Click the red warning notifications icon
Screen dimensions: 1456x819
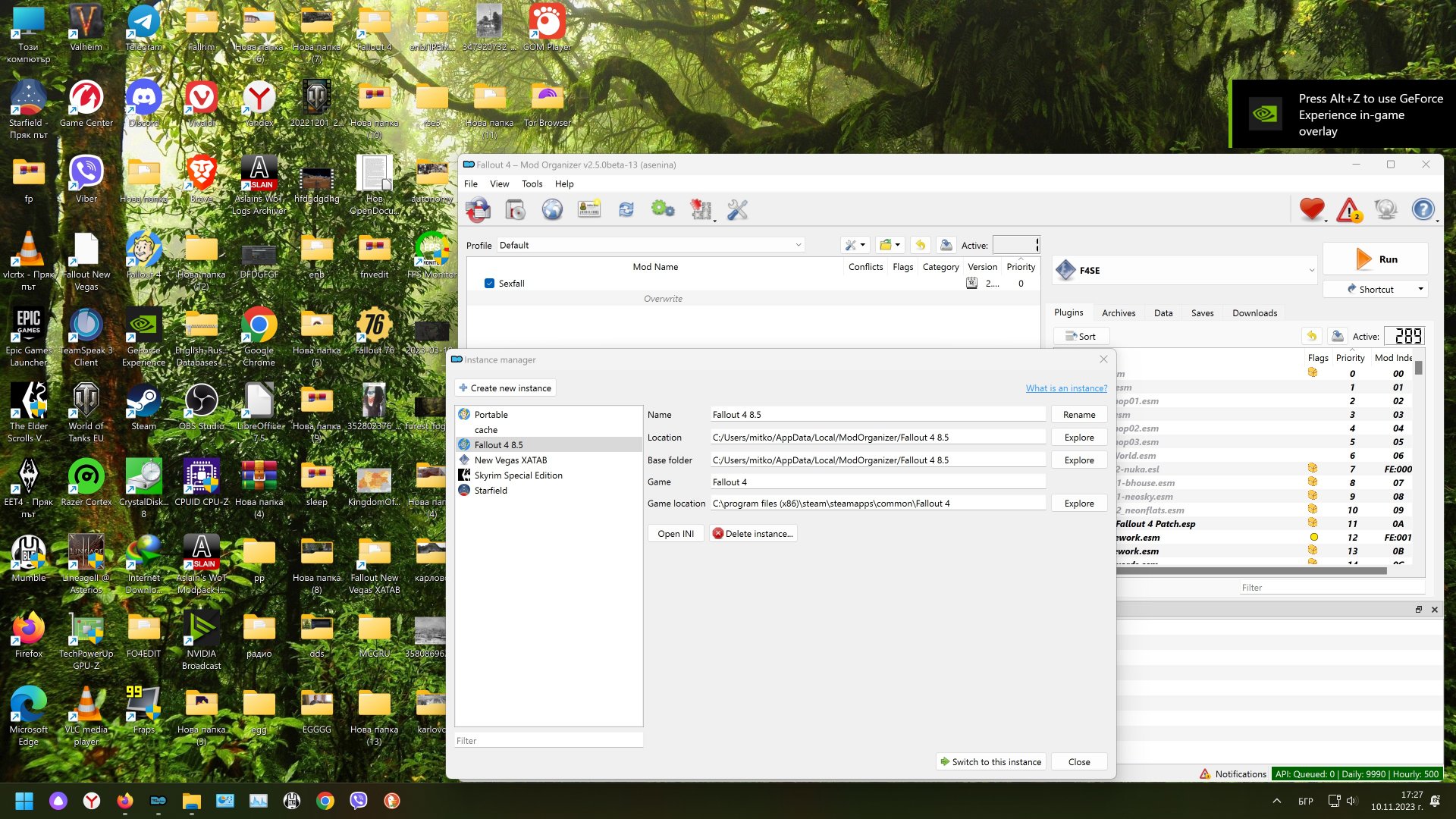pyautogui.click(x=1349, y=209)
